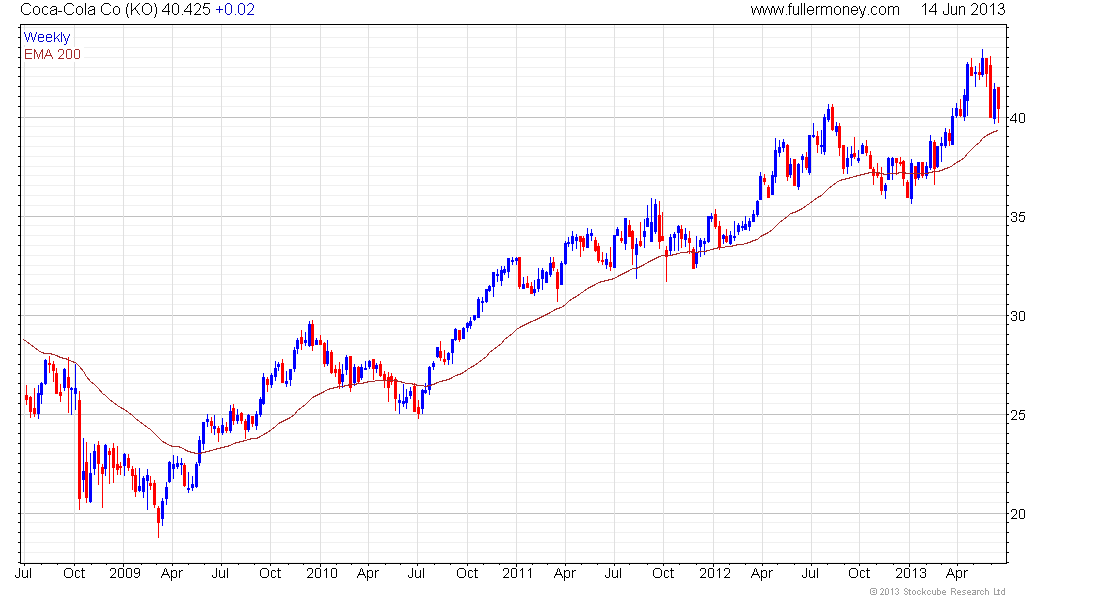Click the 'Jul' label just after Apr 2012
This screenshot has width=1100, height=600.
click(x=810, y=573)
